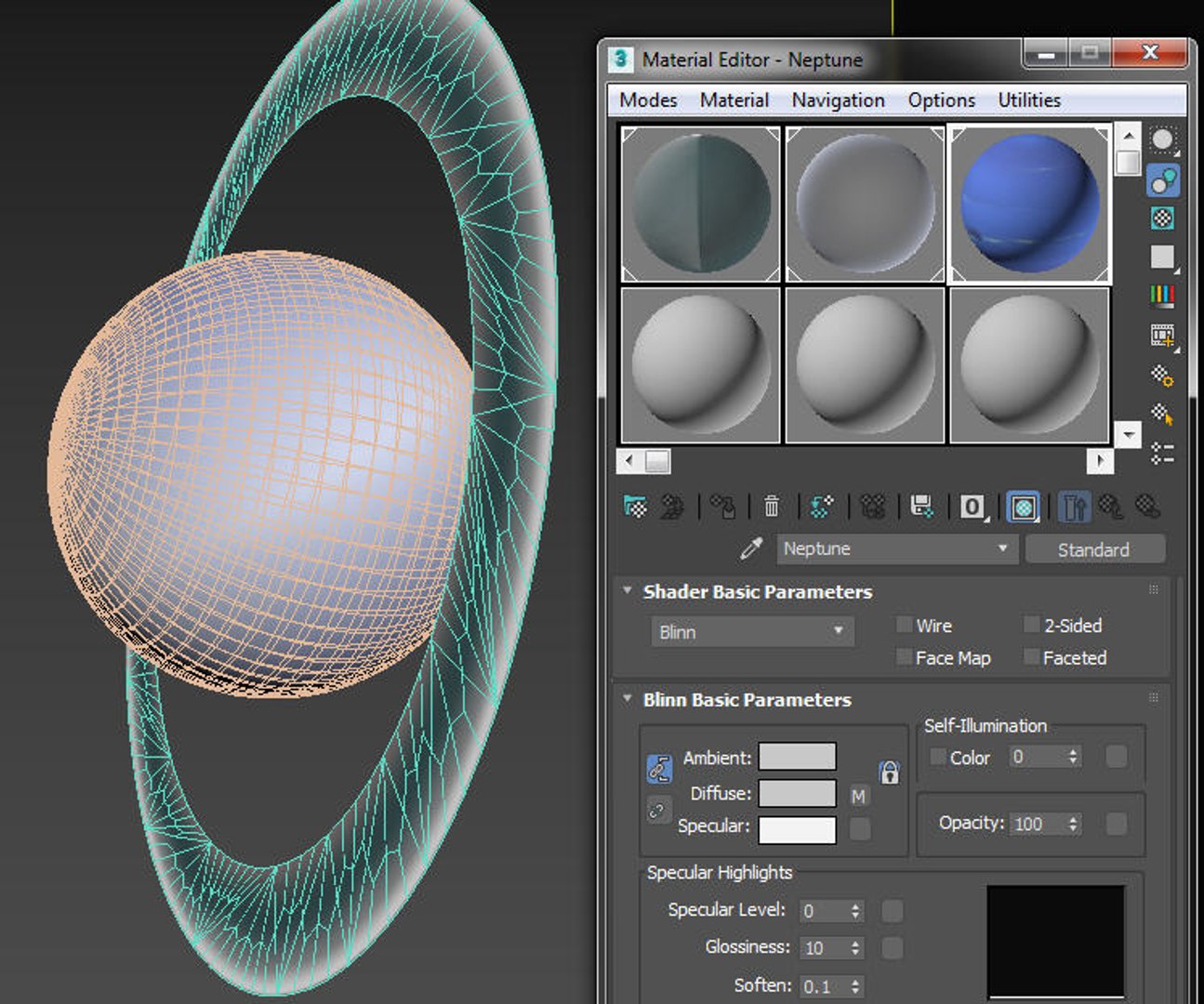Screen dimensions: 1204x1004
Task: Pick material from object with the eyedropper
Action: click(x=751, y=549)
